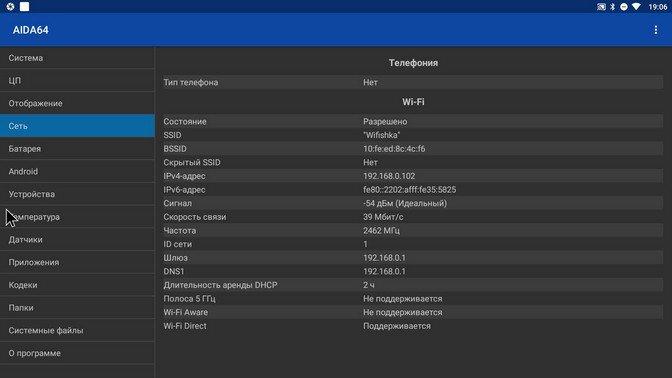Image resolution: width=672 pixels, height=378 pixels.
Task: Tap the do-not-disturb status icon
Action: point(624,7)
